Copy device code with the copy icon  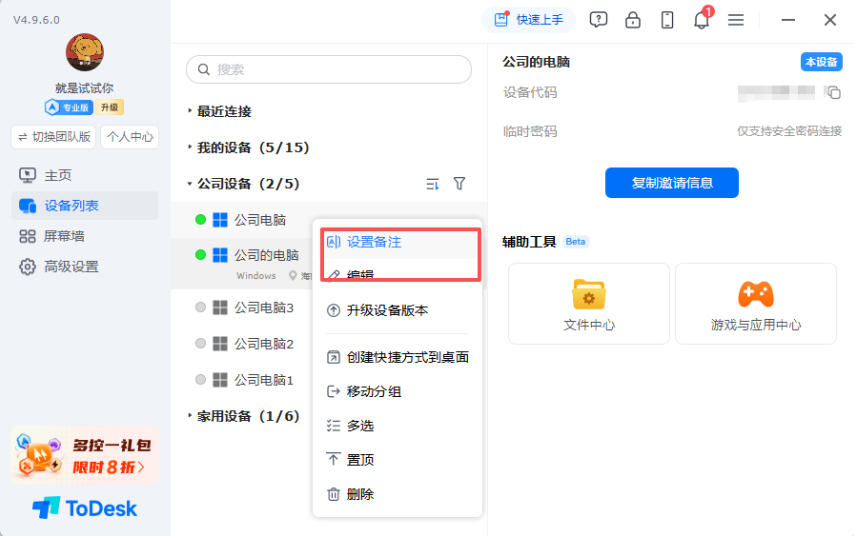[x=833, y=93]
